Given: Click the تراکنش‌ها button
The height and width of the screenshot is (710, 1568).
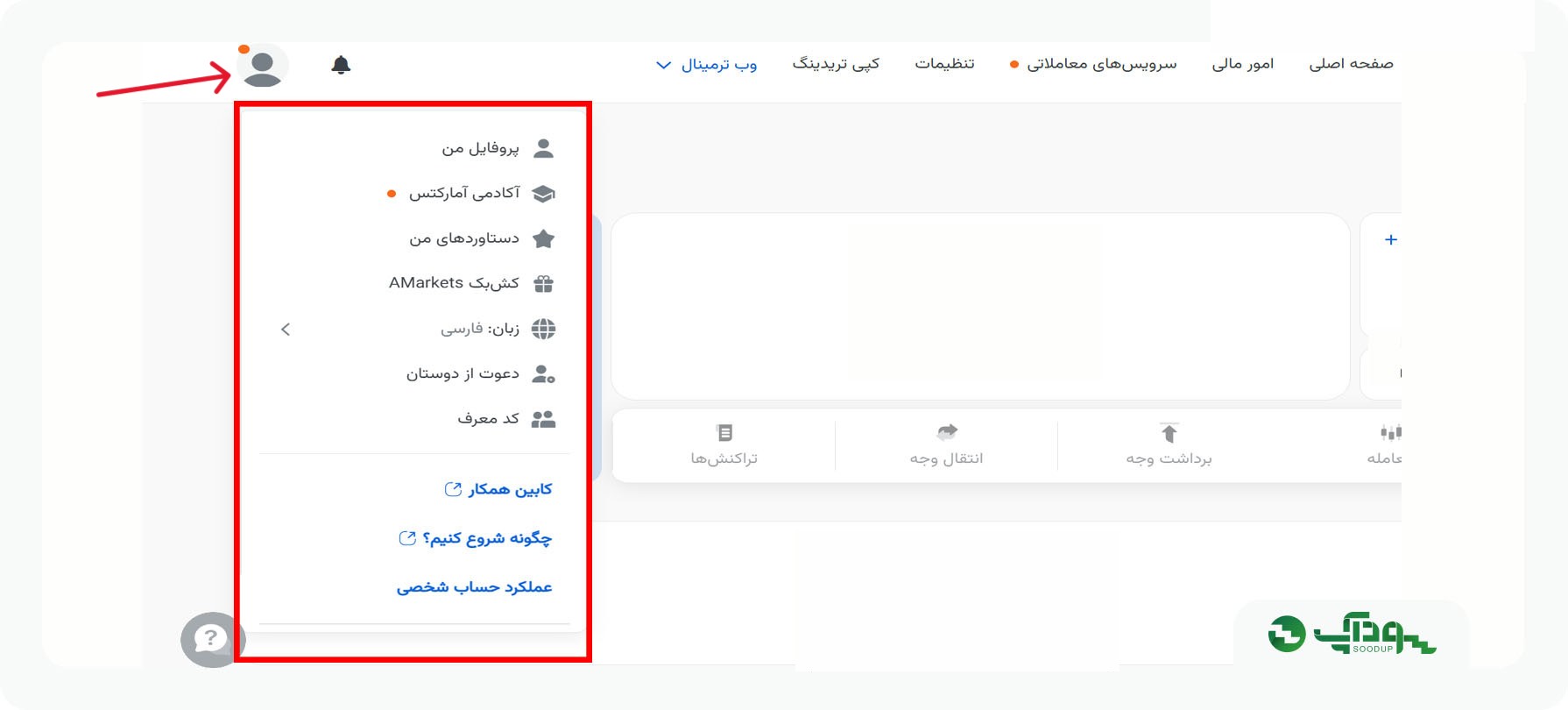Looking at the screenshot, I should click(724, 445).
